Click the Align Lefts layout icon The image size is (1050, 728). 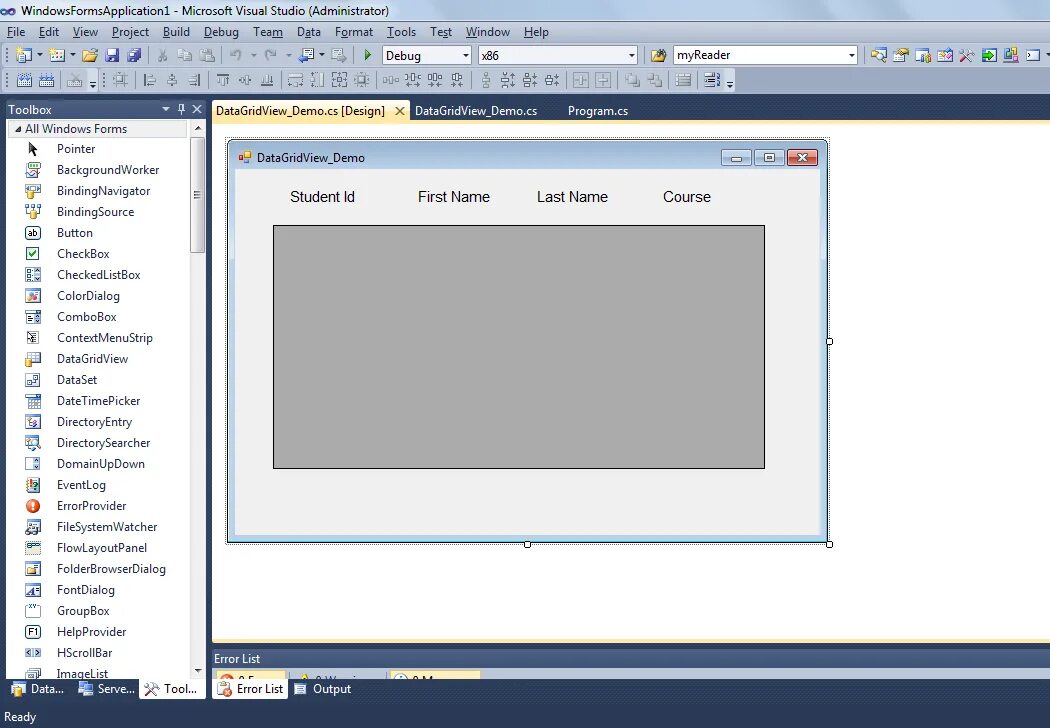150,80
